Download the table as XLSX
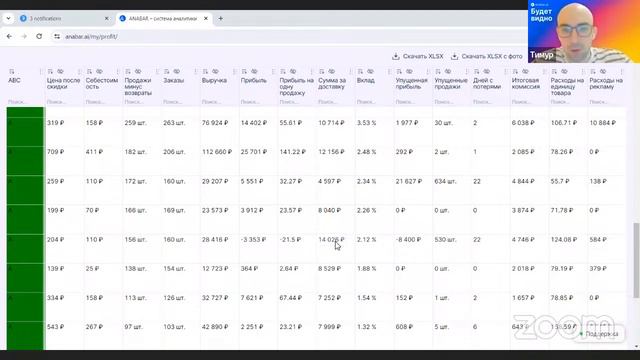Screen dimensions: 640x360 coord(418,56)
